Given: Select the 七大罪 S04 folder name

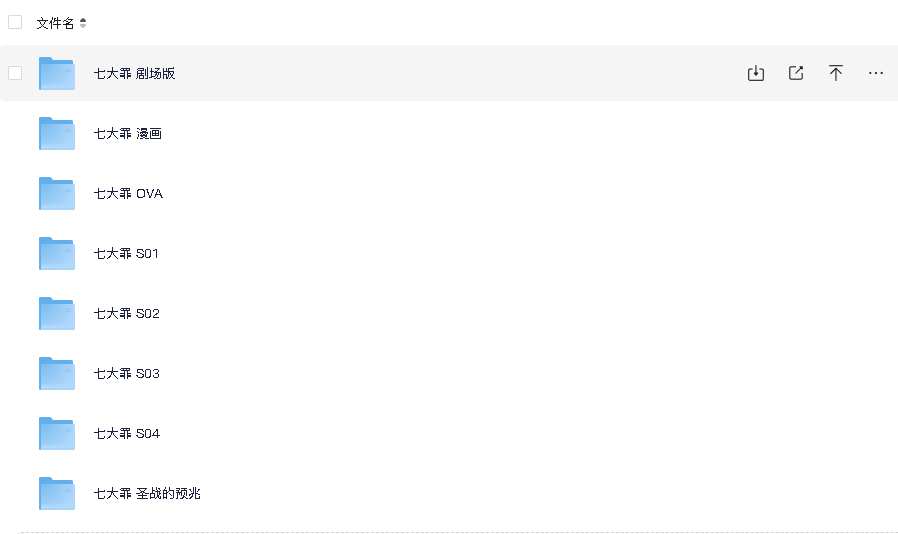Looking at the screenshot, I should 127,434.
